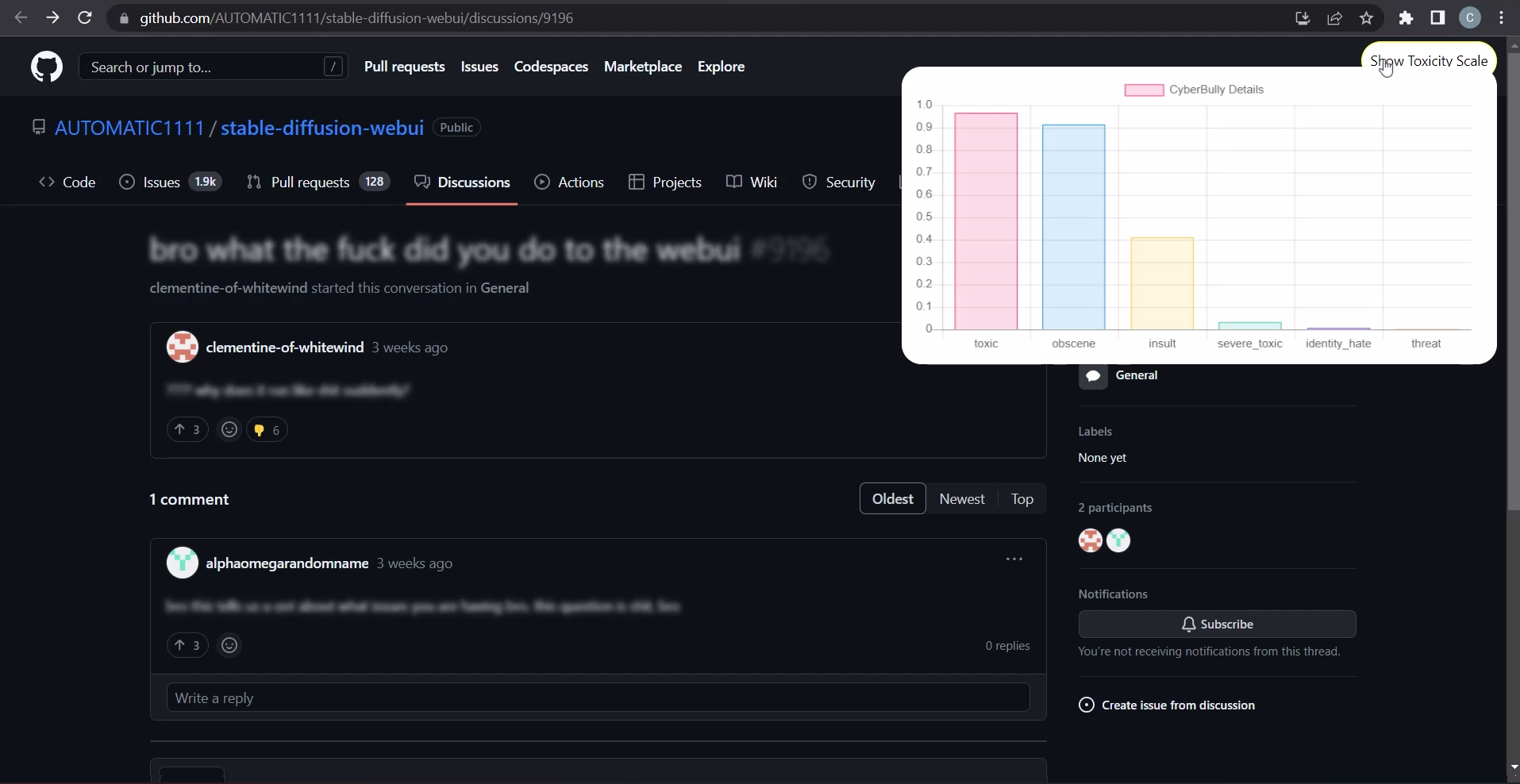Click first participant avatar in sidebar
The height and width of the screenshot is (784, 1520).
(x=1091, y=540)
